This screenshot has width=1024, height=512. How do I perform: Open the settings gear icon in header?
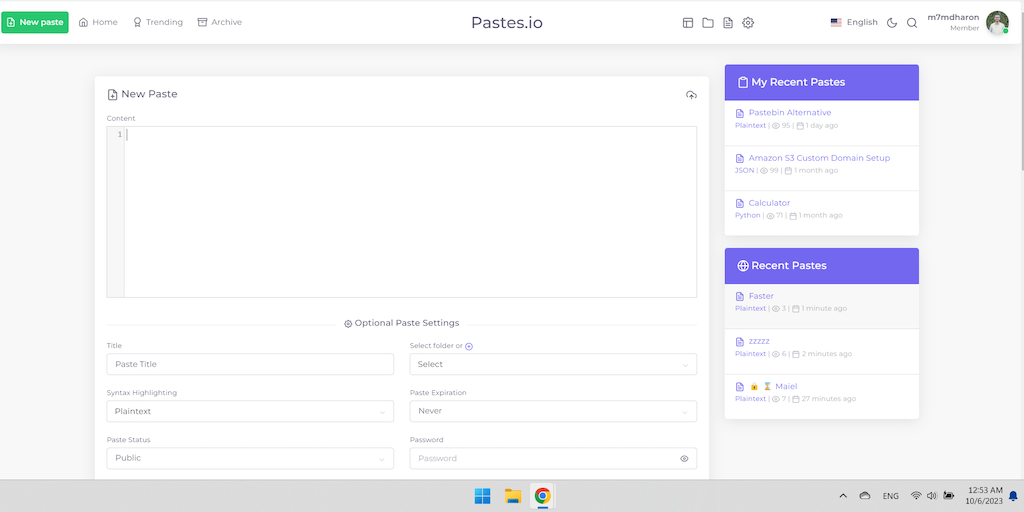click(748, 22)
